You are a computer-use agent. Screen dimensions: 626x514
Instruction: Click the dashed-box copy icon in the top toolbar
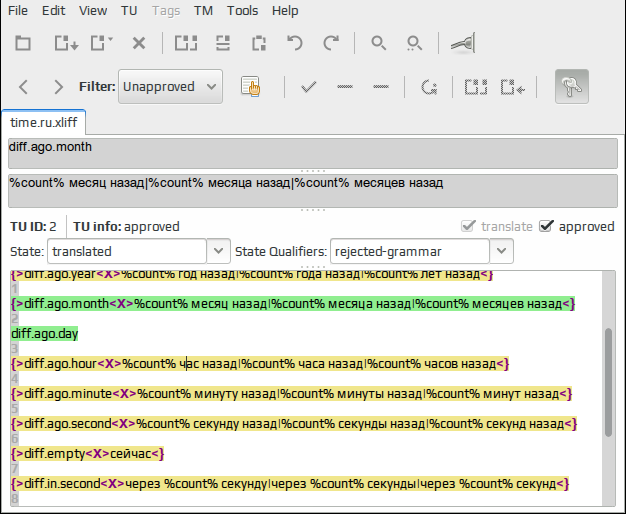[x=186, y=43]
